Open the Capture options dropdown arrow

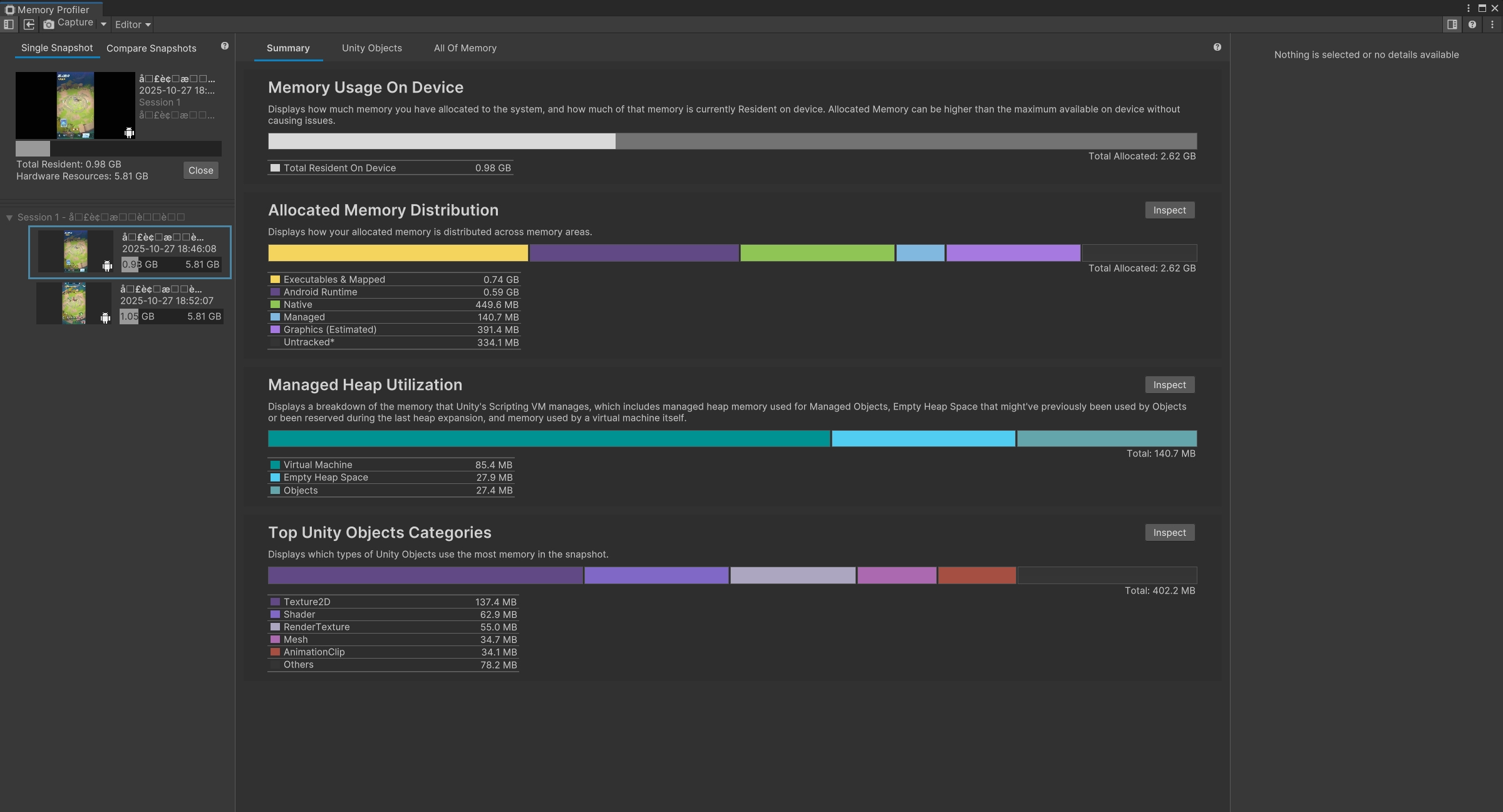(x=103, y=24)
